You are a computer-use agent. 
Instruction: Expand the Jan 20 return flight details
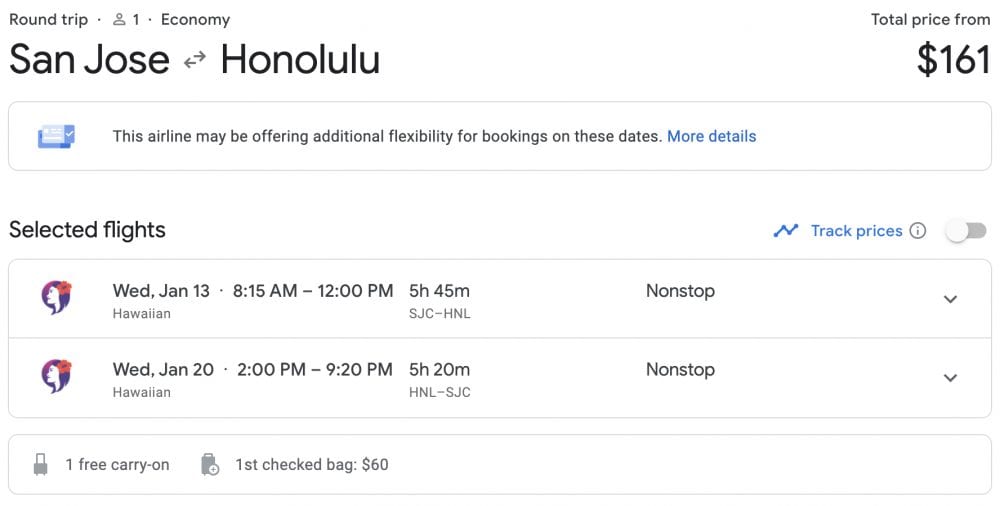coord(950,378)
